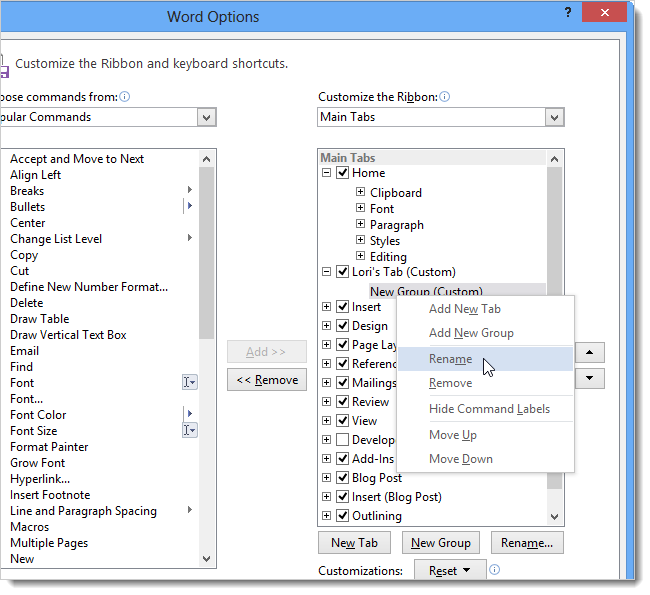650x595 pixels.
Task: Open the Reset dropdown button
Action: click(x=450, y=571)
